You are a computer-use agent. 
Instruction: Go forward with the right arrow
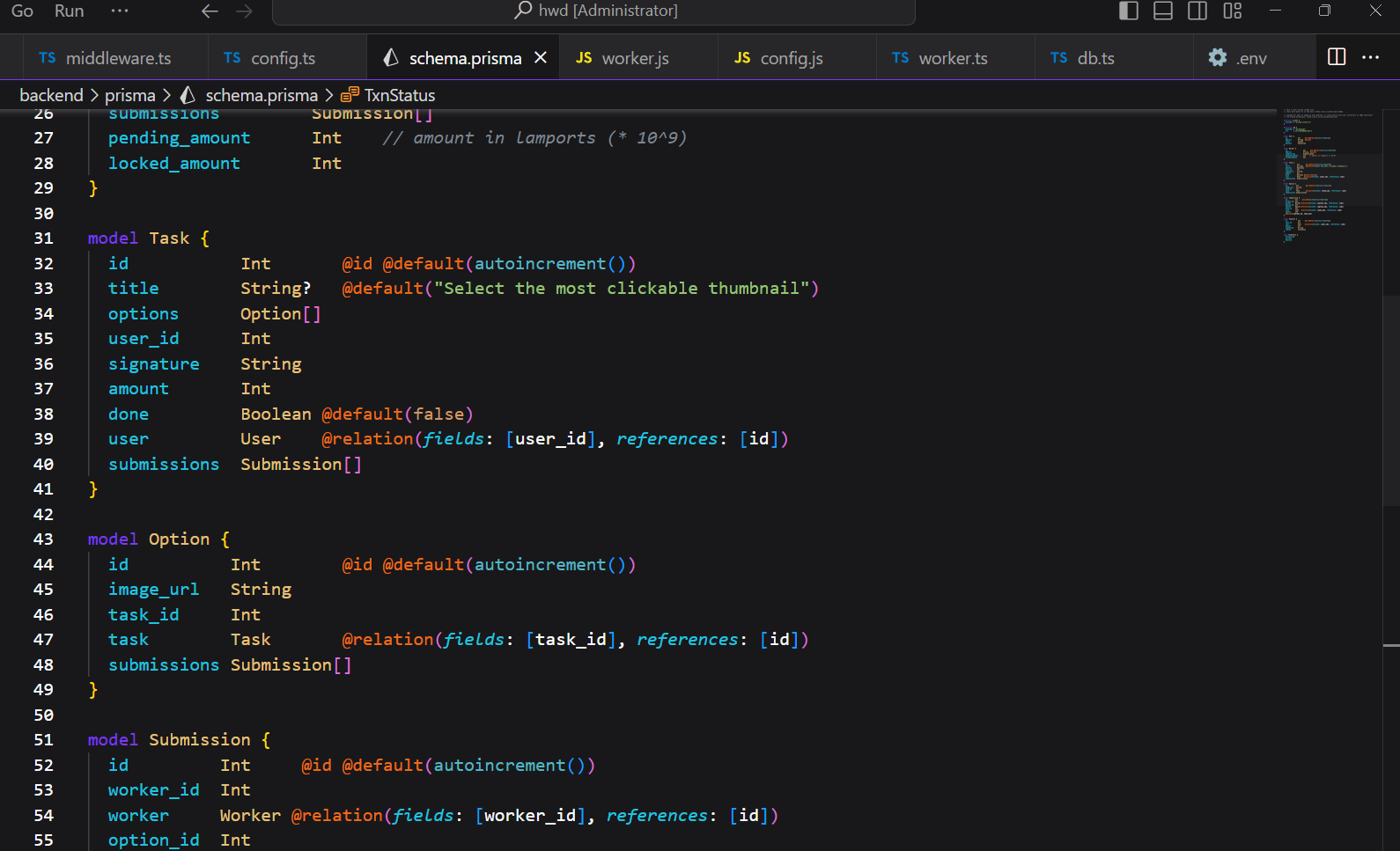pyautogui.click(x=245, y=11)
